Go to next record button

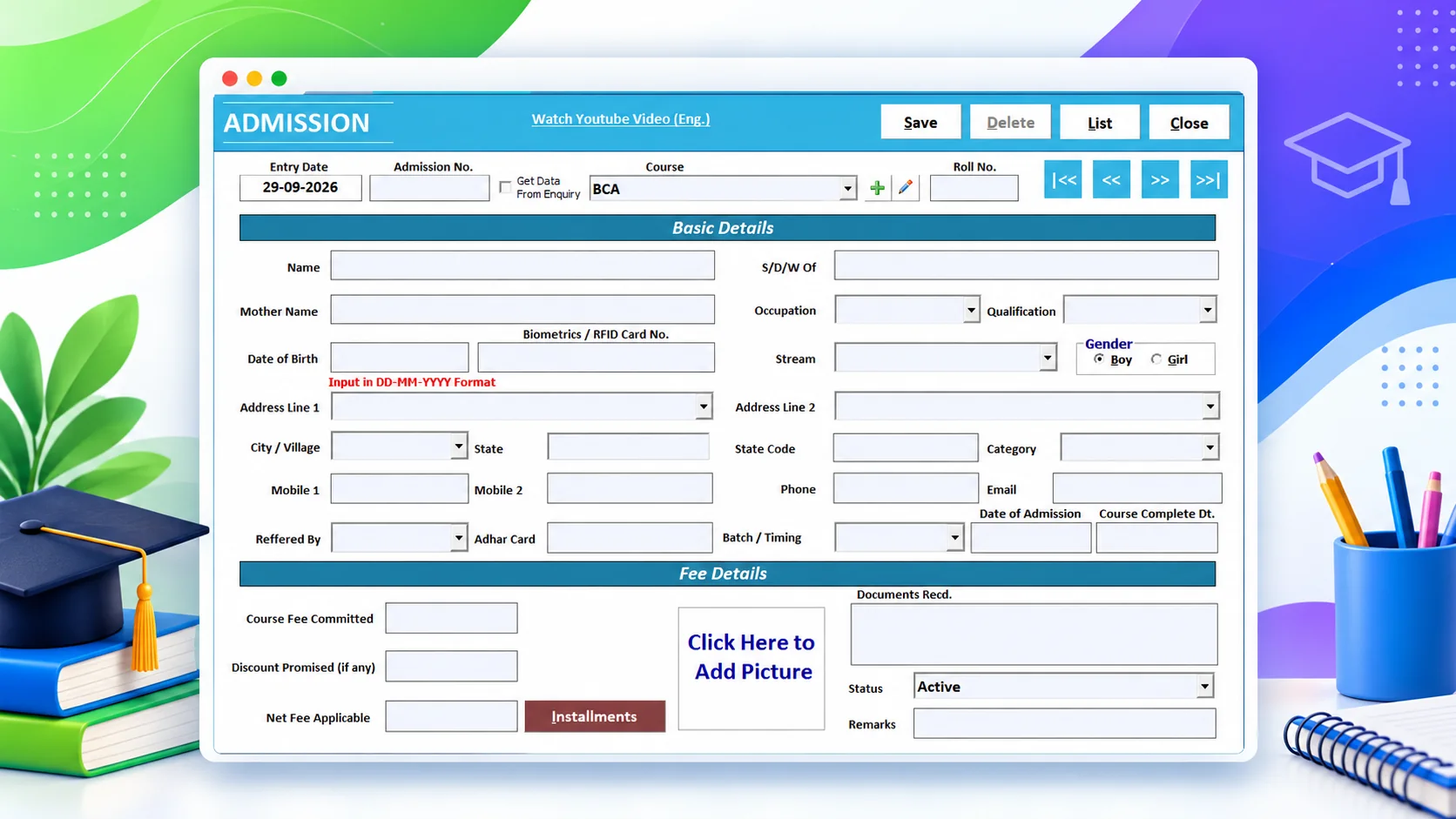pos(1160,179)
